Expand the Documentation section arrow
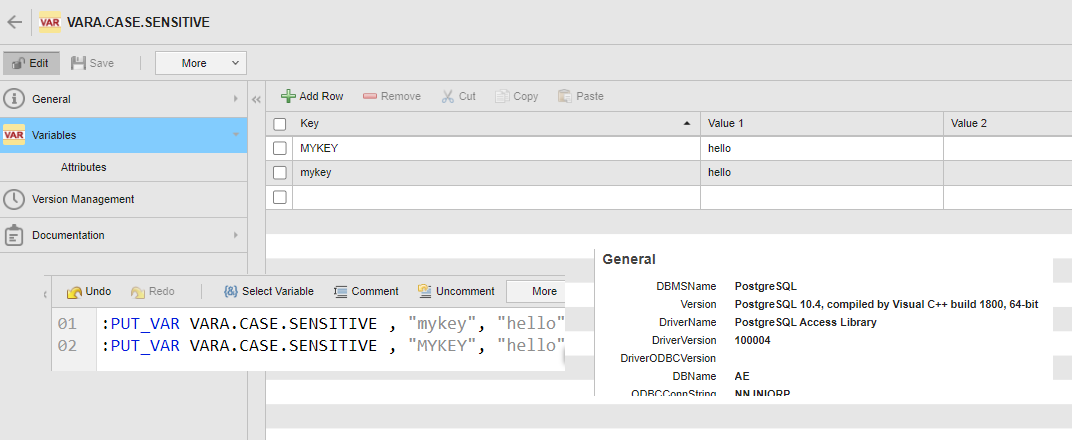Viewport: 1072px width, 440px height. 236,235
